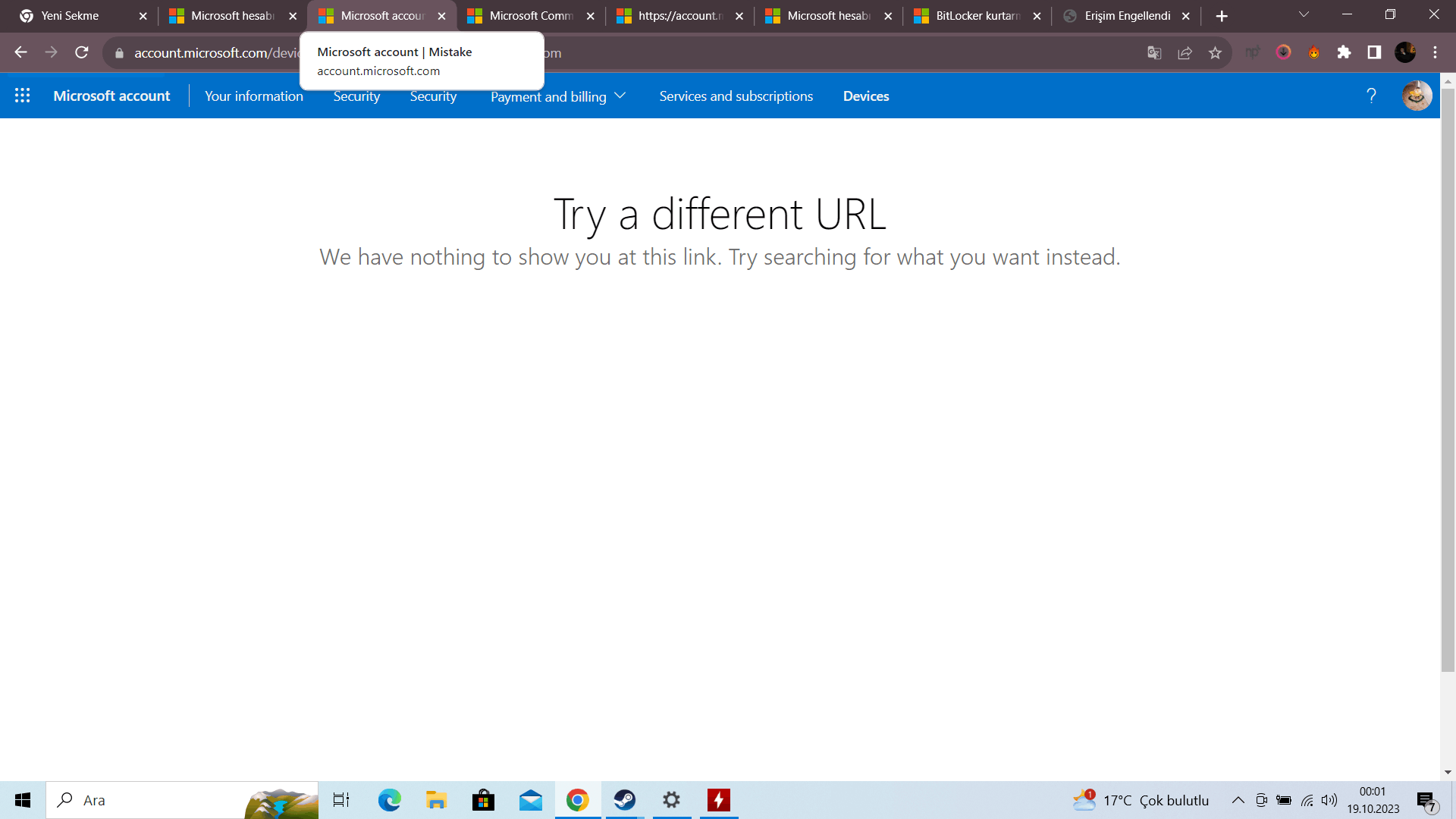This screenshot has width=1456, height=819.
Task: Show hidden system tray icons
Action: 1238,800
